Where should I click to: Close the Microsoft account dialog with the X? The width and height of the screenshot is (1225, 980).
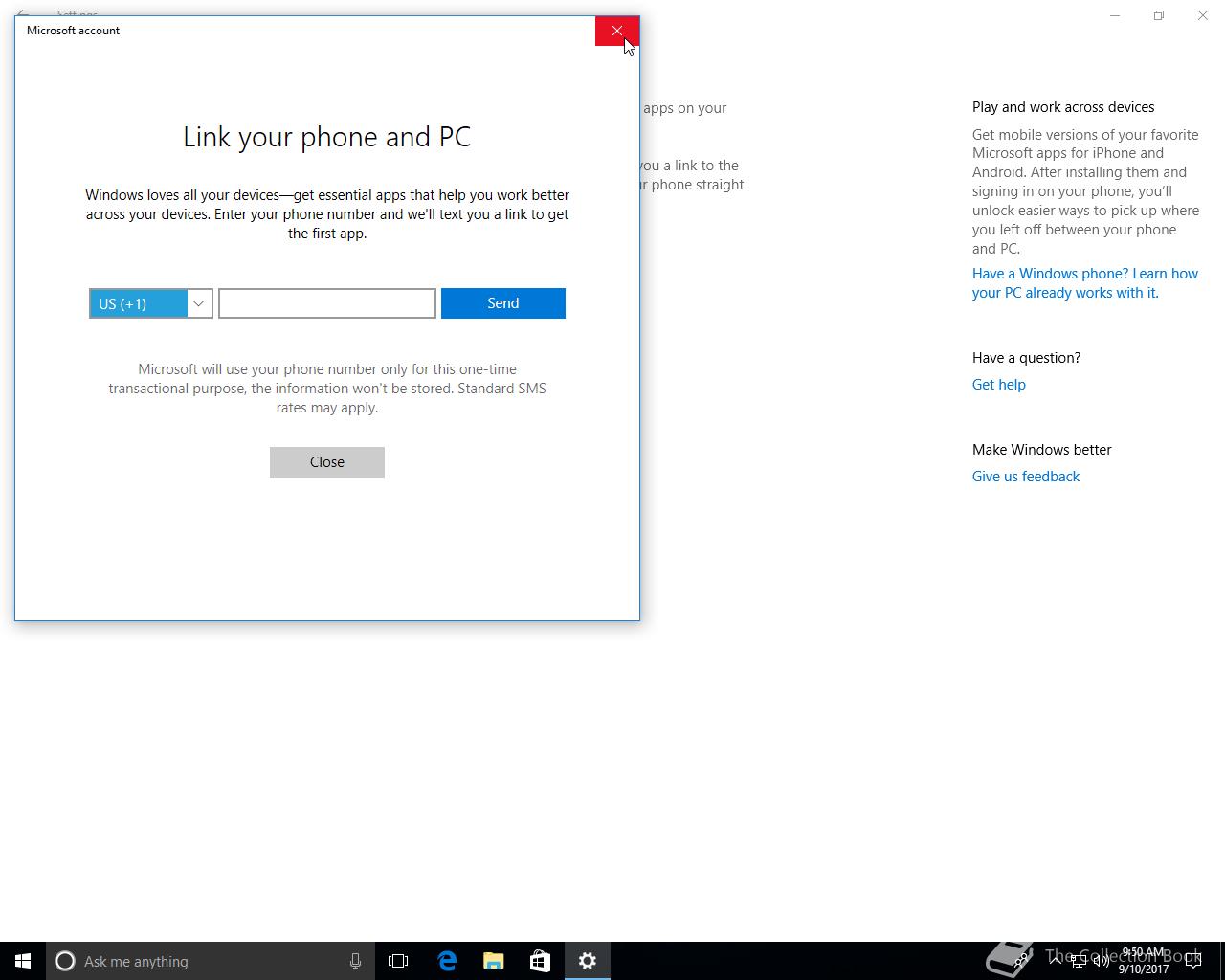(616, 31)
